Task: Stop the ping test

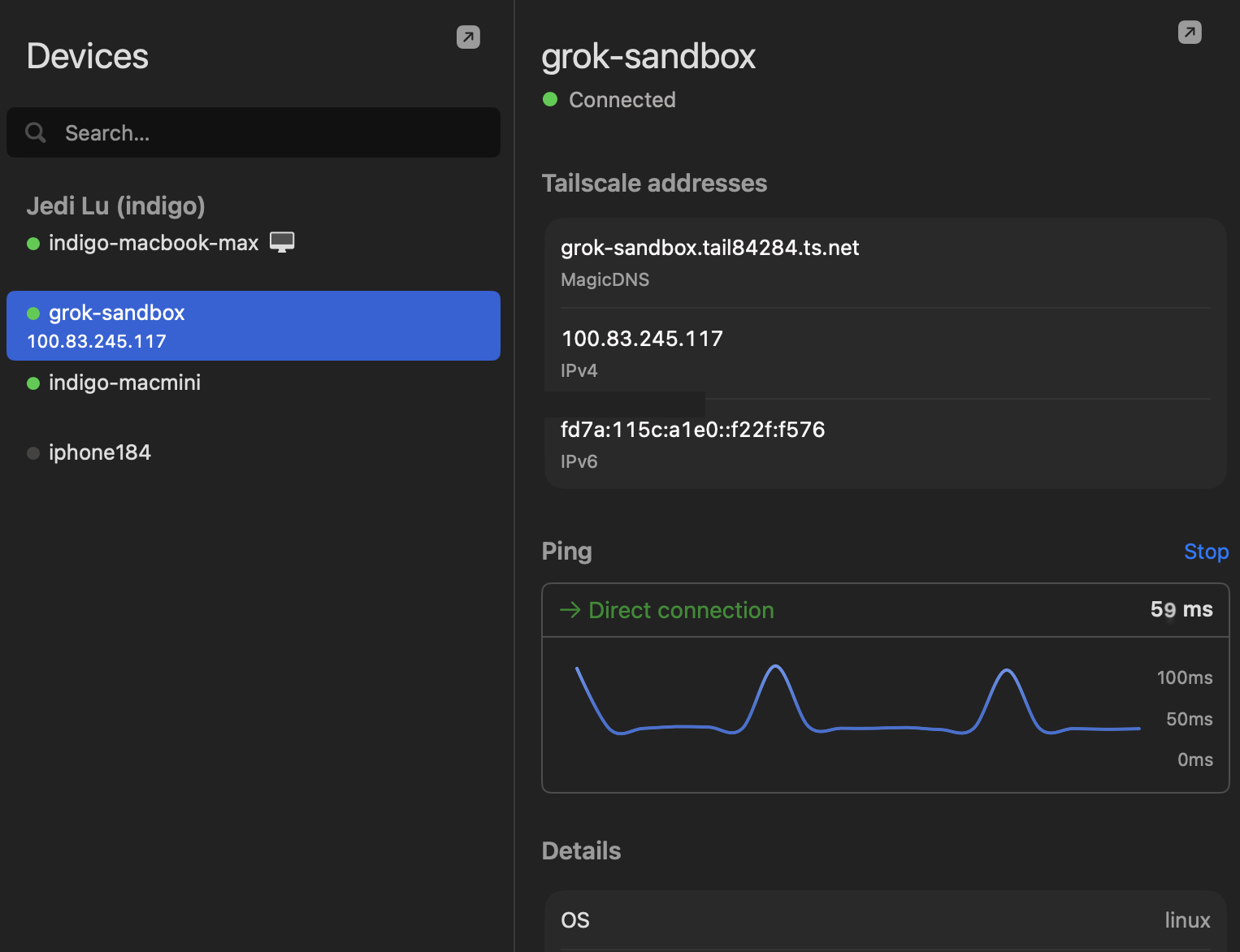Action: coord(1206,552)
